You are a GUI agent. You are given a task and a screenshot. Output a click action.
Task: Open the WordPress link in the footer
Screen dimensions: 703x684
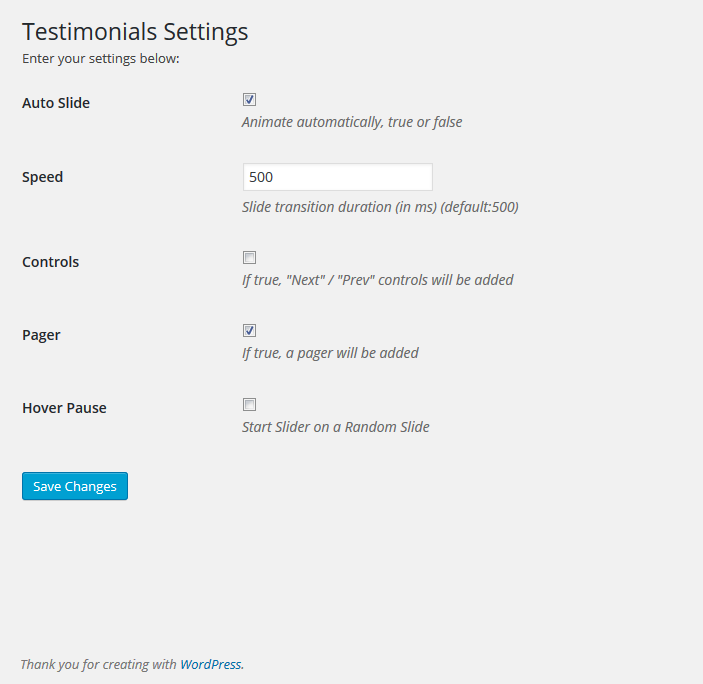click(210, 664)
